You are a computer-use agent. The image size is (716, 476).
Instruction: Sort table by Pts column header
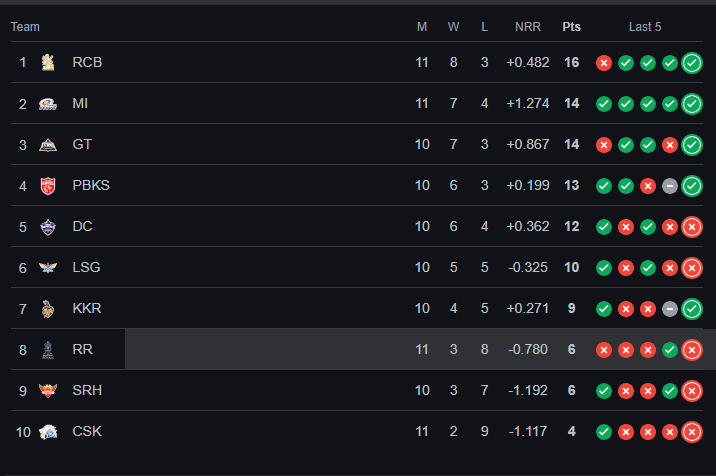pyautogui.click(x=572, y=27)
